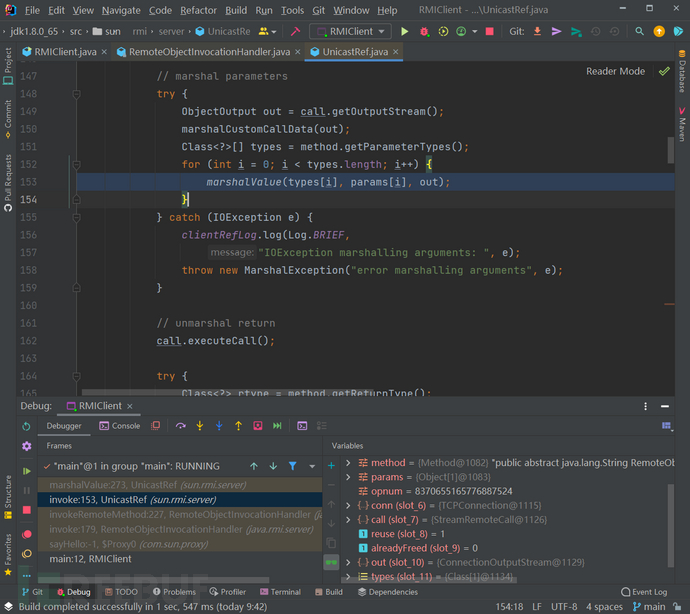Click editor vertical scrollbar thumb
Image resolution: width=690 pixels, height=614 pixels.
(x=671, y=150)
